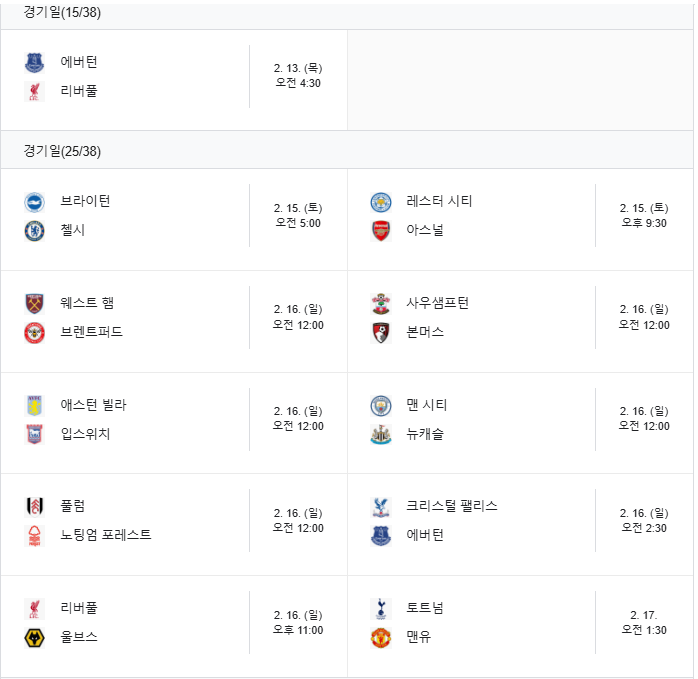The height and width of the screenshot is (679, 698).
Task: Select the 2. 17. 오전 1:30 kickoff time
Action: pos(644,622)
